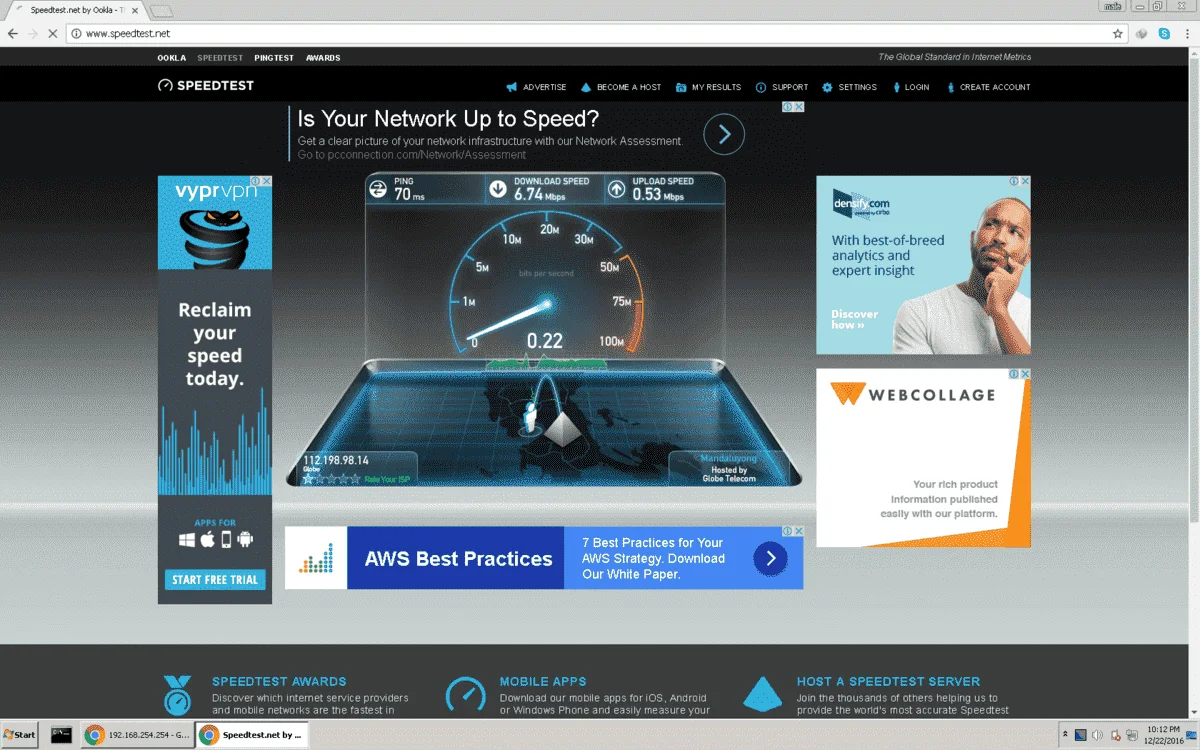Image resolution: width=1200 pixels, height=750 pixels.
Task: Open MY RESULTS in header
Action: click(x=709, y=87)
